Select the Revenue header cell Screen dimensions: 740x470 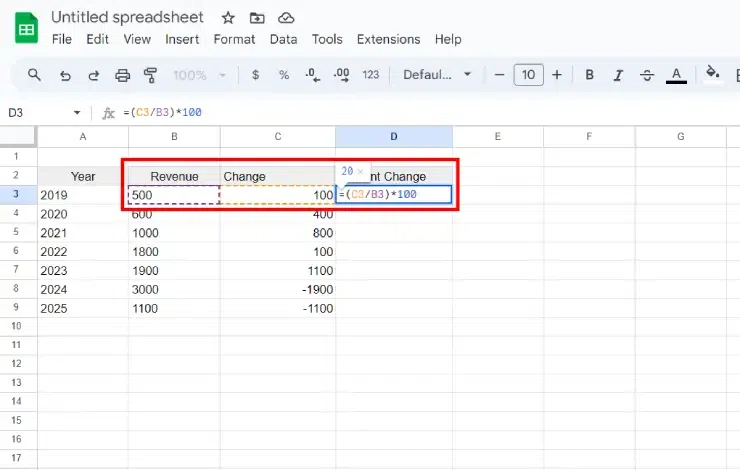point(174,176)
